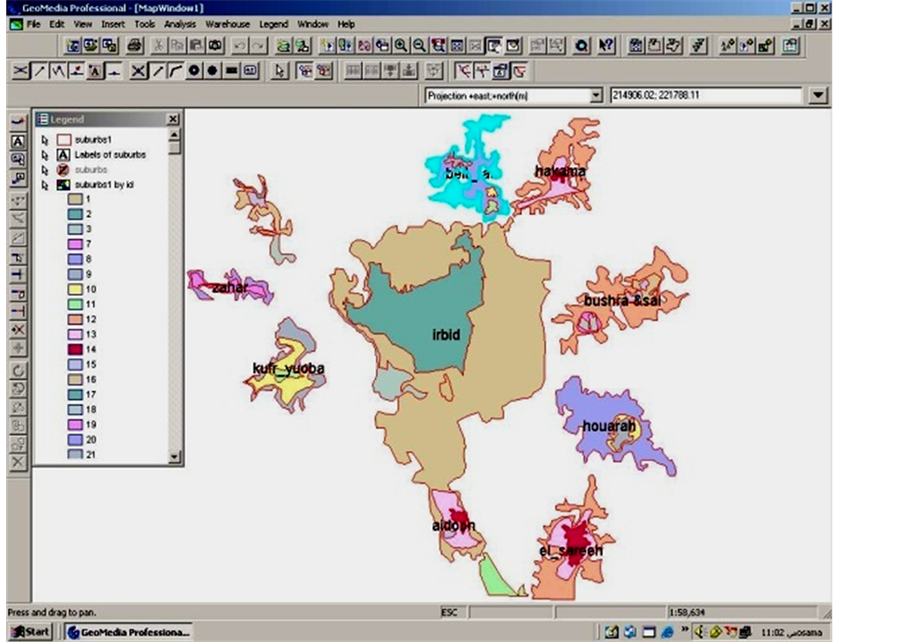Toggle selectability arrow for suburbs1 legend entry
This screenshot has height=642, width=902.
(x=45, y=140)
